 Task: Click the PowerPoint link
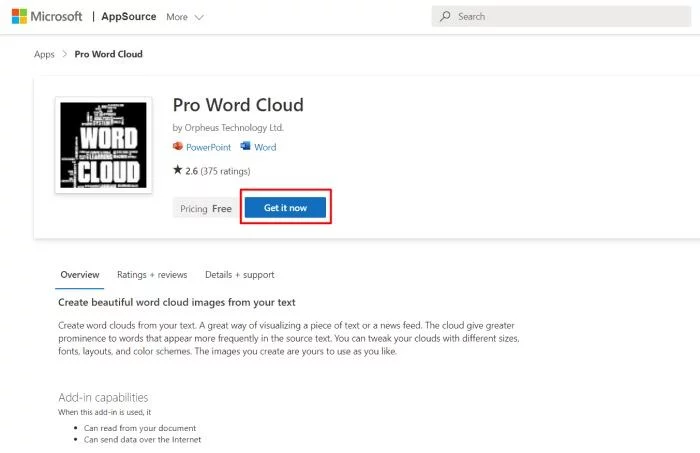[x=208, y=147]
